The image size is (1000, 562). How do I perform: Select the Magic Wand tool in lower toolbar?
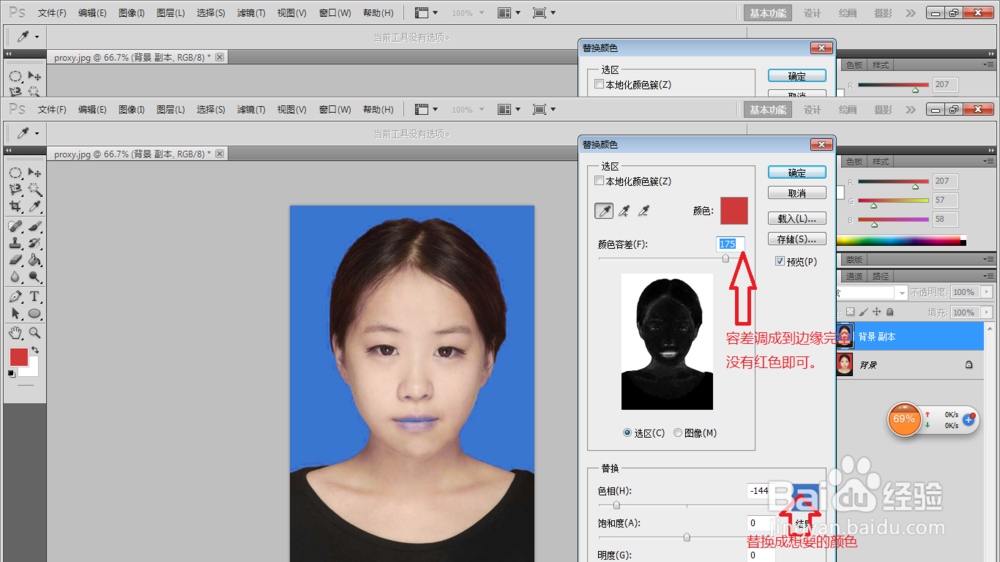[x=34, y=189]
